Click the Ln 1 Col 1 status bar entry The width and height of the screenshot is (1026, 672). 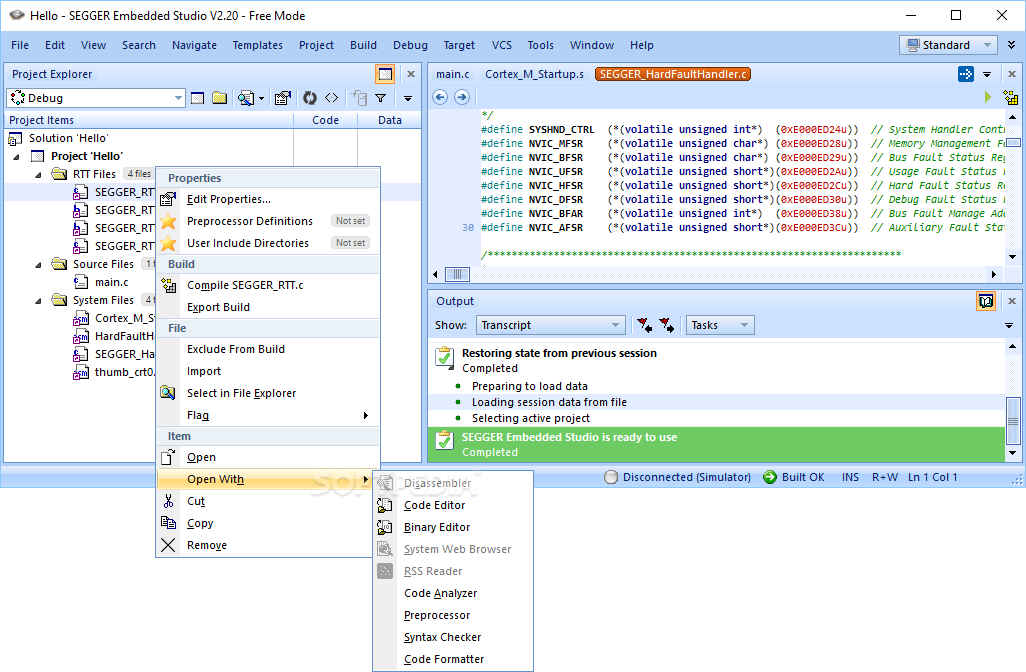932,477
